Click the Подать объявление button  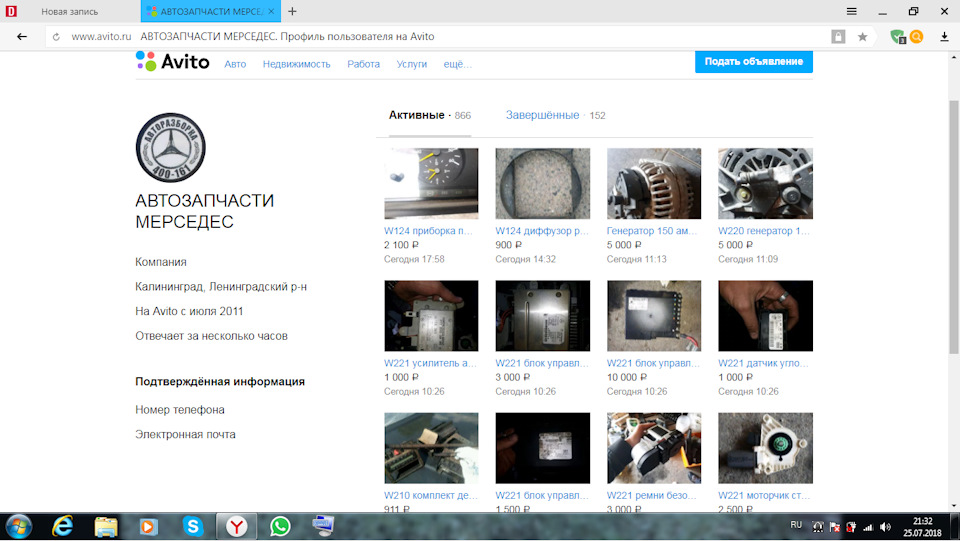click(754, 61)
